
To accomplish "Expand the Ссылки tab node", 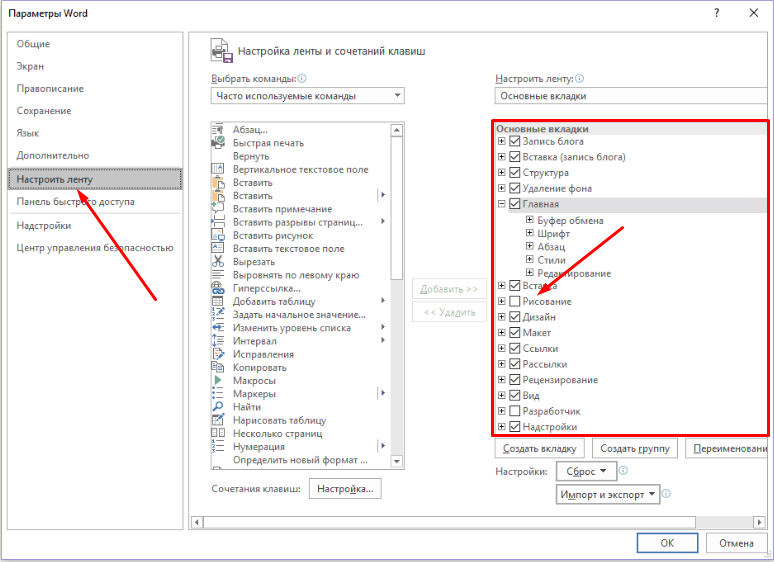I will click(x=502, y=348).
